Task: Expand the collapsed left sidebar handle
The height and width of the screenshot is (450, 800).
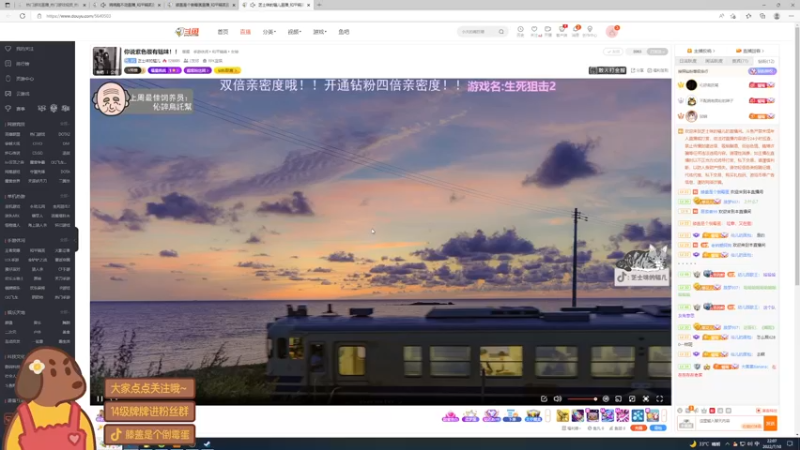Action: click(77, 239)
